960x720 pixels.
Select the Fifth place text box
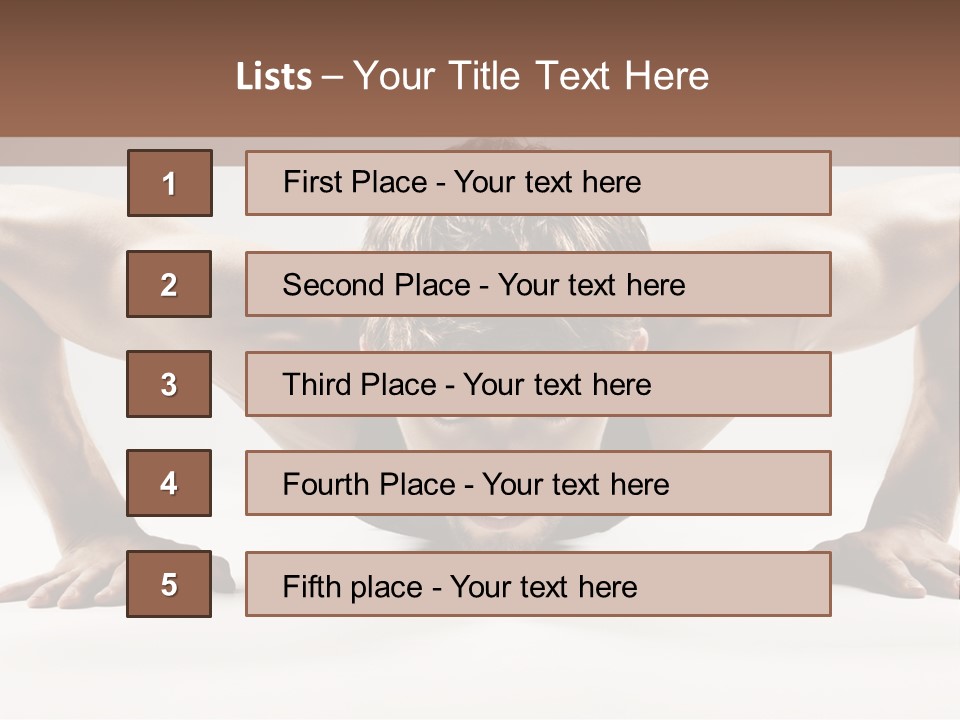pyautogui.click(x=538, y=584)
